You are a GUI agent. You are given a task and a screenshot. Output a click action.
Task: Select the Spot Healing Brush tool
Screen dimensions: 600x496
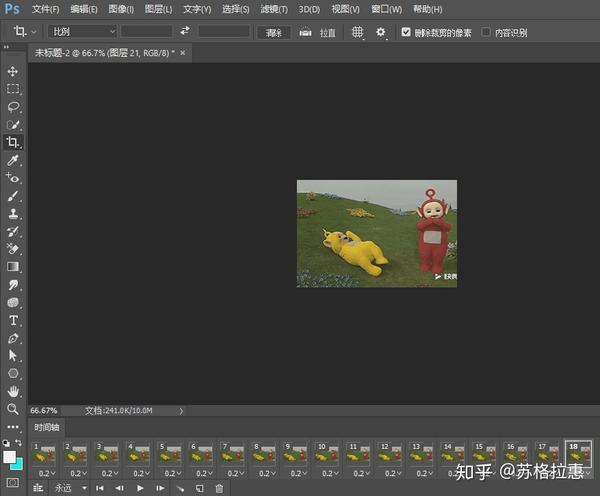pos(13,178)
